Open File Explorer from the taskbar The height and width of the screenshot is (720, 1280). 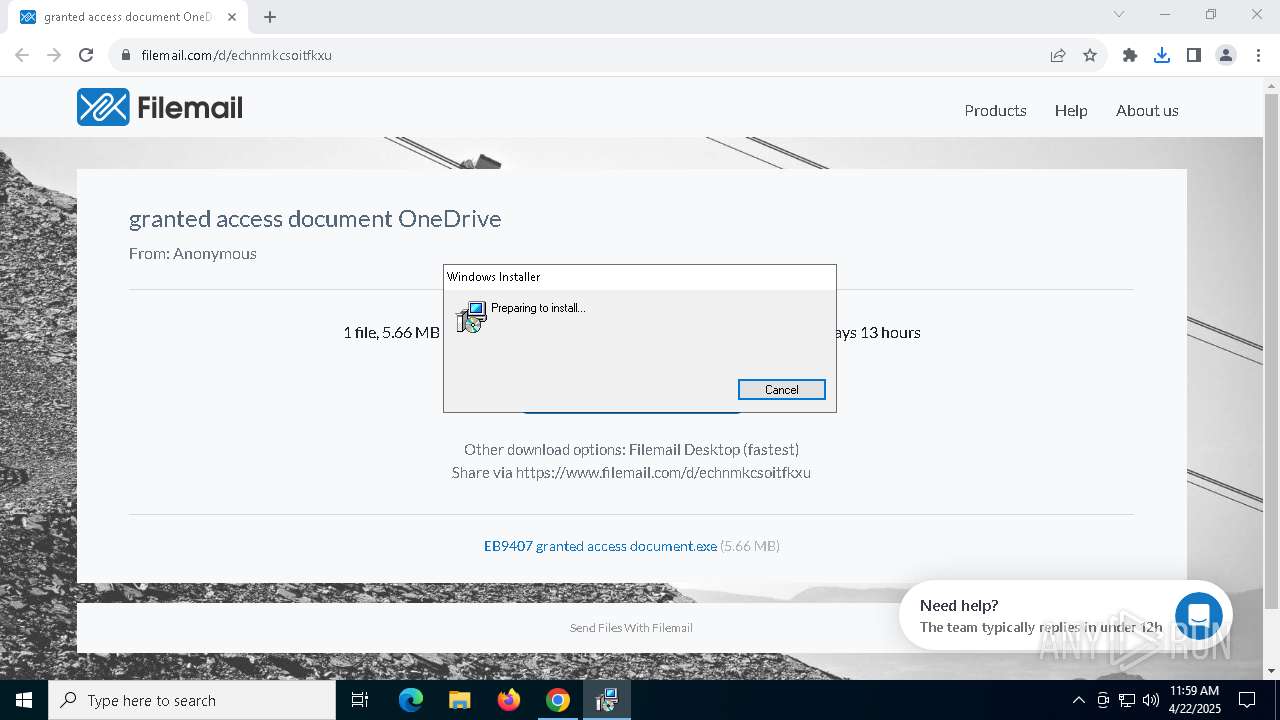(459, 700)
